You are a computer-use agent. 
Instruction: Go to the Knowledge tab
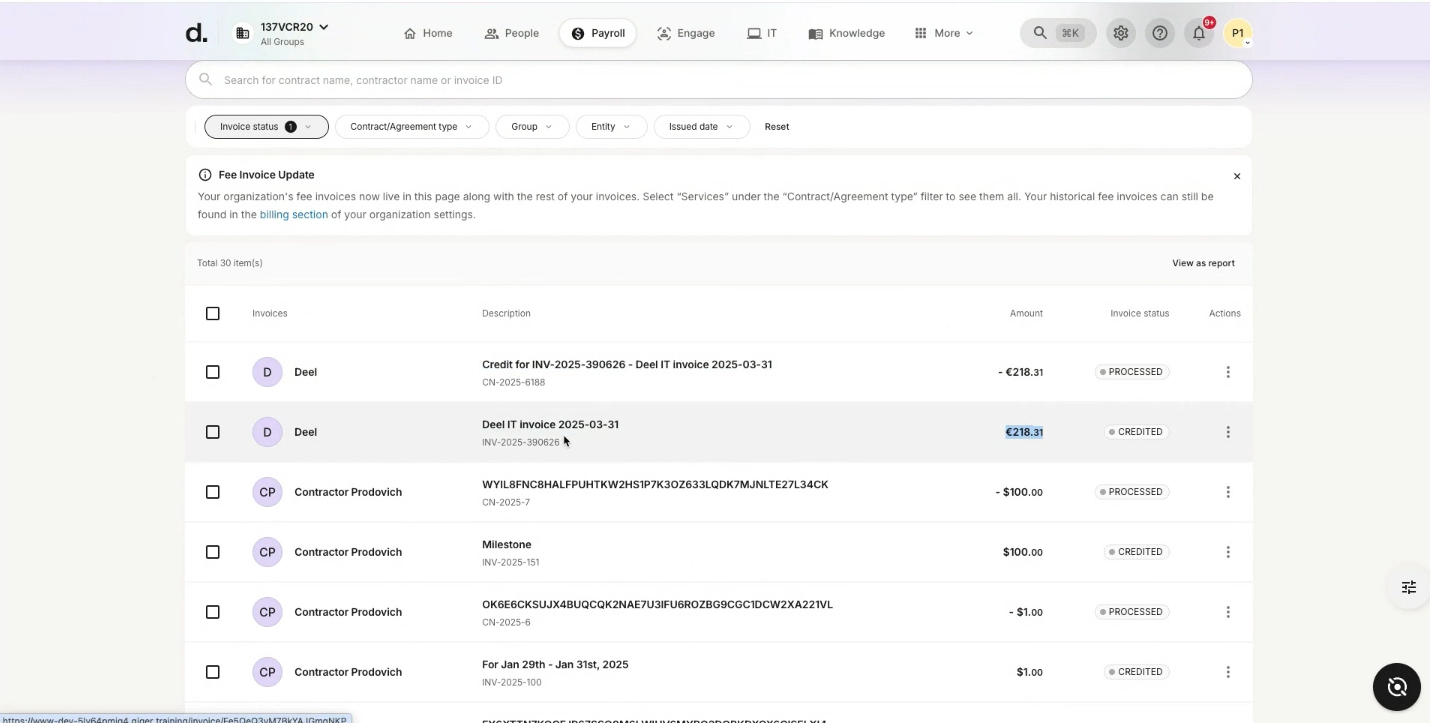(x=847, y=33)
